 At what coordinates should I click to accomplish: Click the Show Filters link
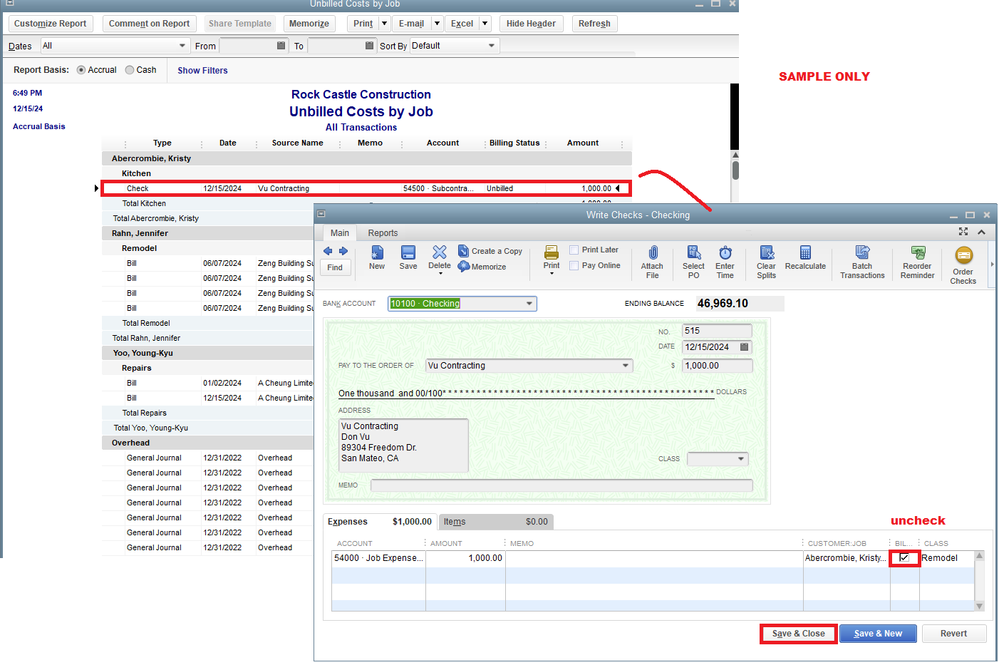202,71
